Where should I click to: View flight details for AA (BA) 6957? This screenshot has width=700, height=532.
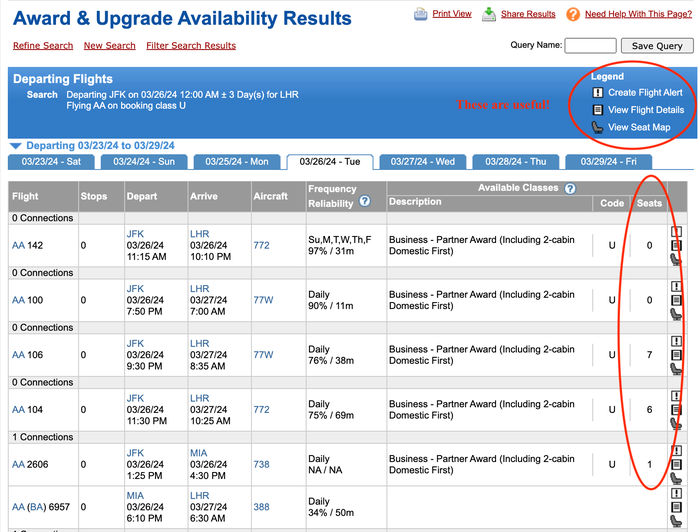click(x=676, y=507)
